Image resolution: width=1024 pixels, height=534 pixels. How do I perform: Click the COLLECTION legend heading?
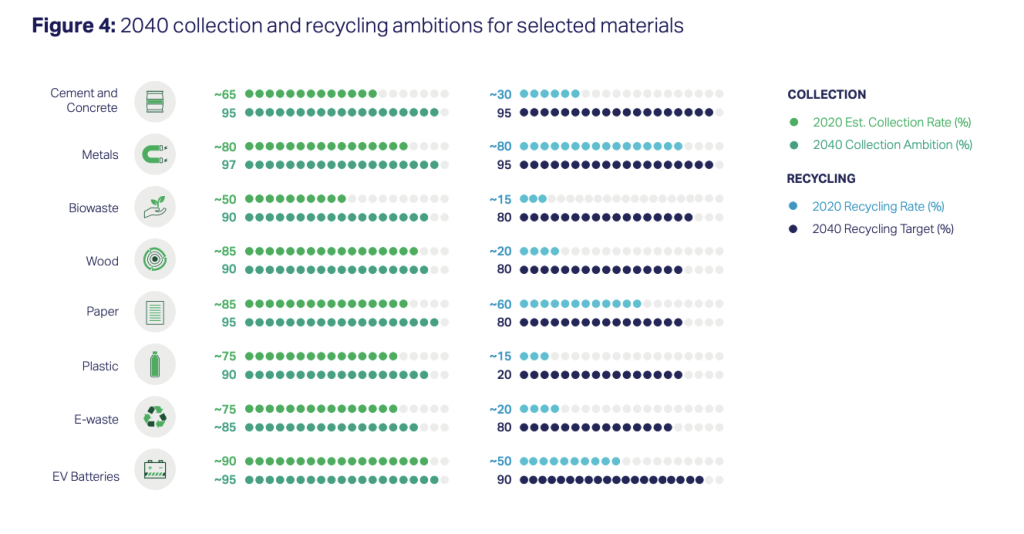tap(826, 95)
